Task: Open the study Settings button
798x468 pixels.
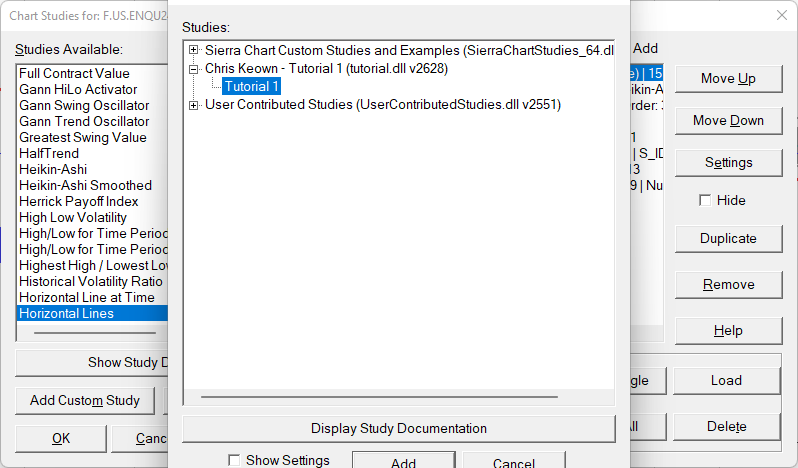Action: pyautogui.click(x=727, y=163)
